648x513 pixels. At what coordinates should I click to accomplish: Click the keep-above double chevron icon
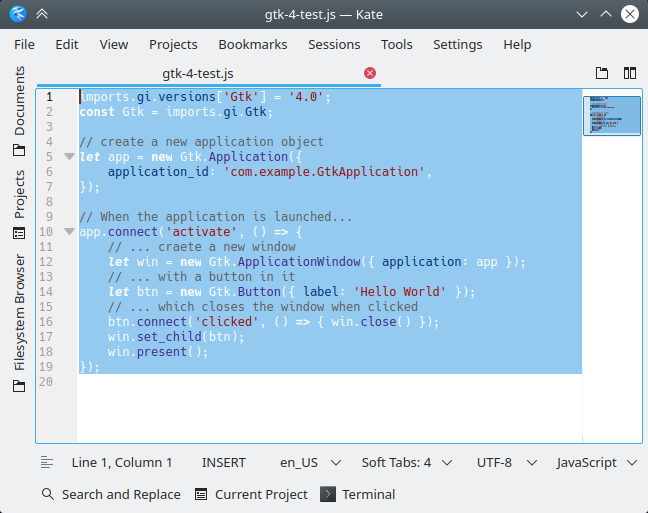click(x=42, y=14)
